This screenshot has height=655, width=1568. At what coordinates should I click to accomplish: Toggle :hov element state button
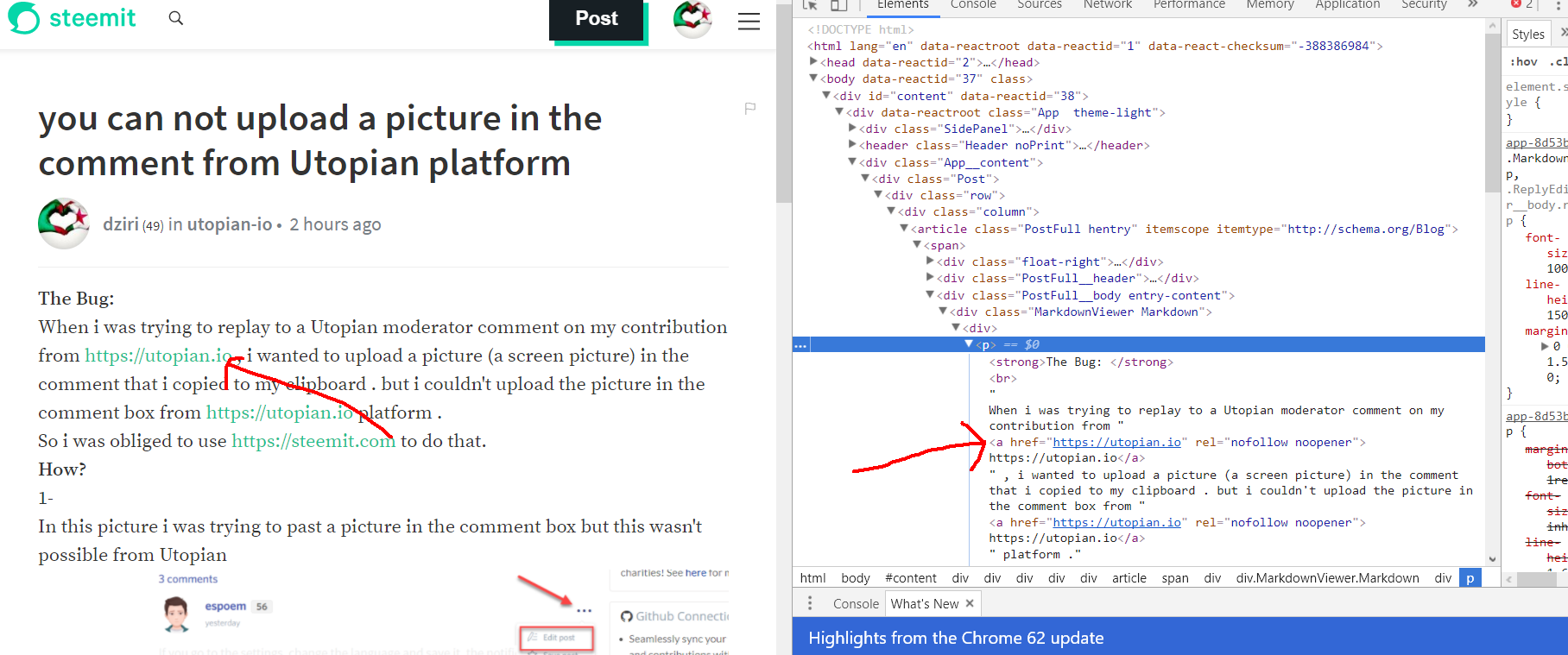pos(1523,62)
